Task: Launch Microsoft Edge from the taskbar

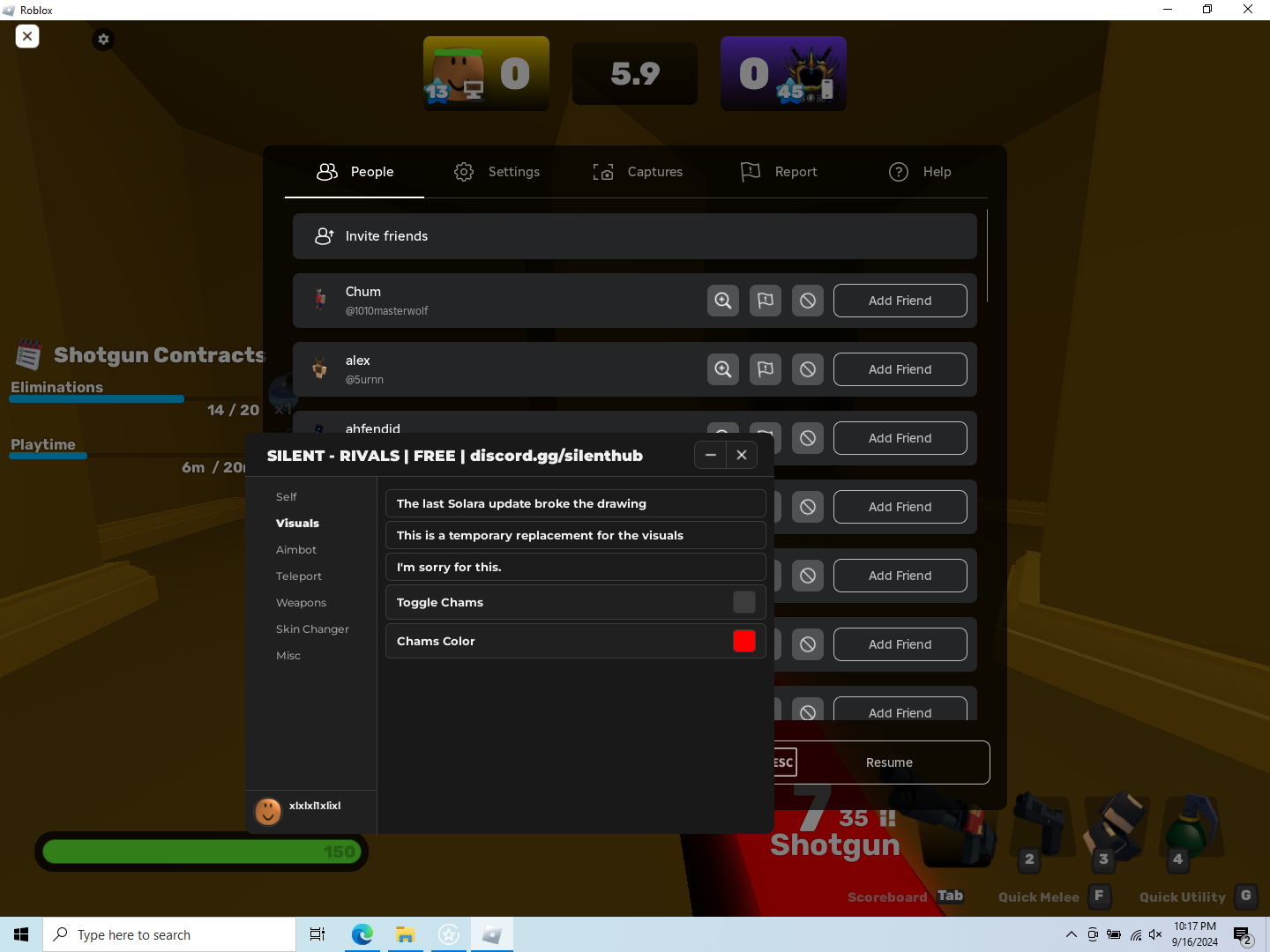Action: click(x=362, y=934)
